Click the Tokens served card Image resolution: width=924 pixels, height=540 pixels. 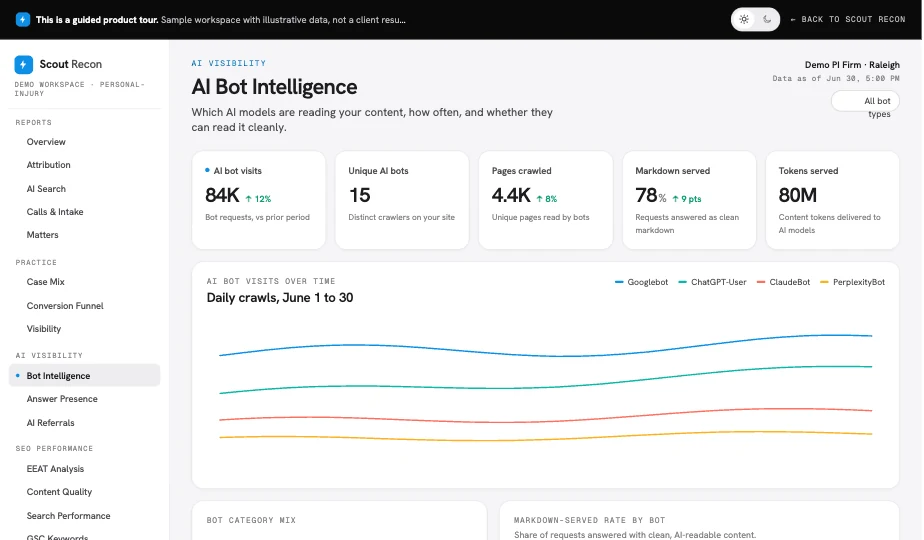[x=833, y=200]
